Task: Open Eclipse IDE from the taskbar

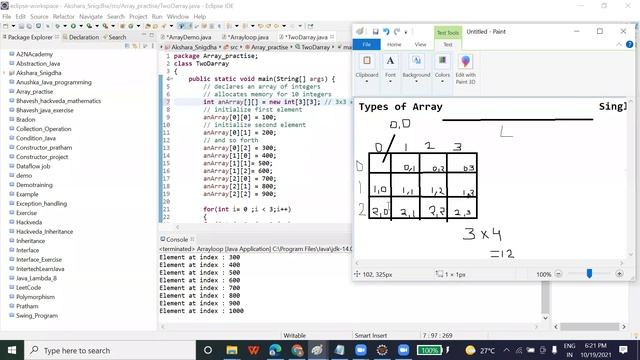Action: 382,350
